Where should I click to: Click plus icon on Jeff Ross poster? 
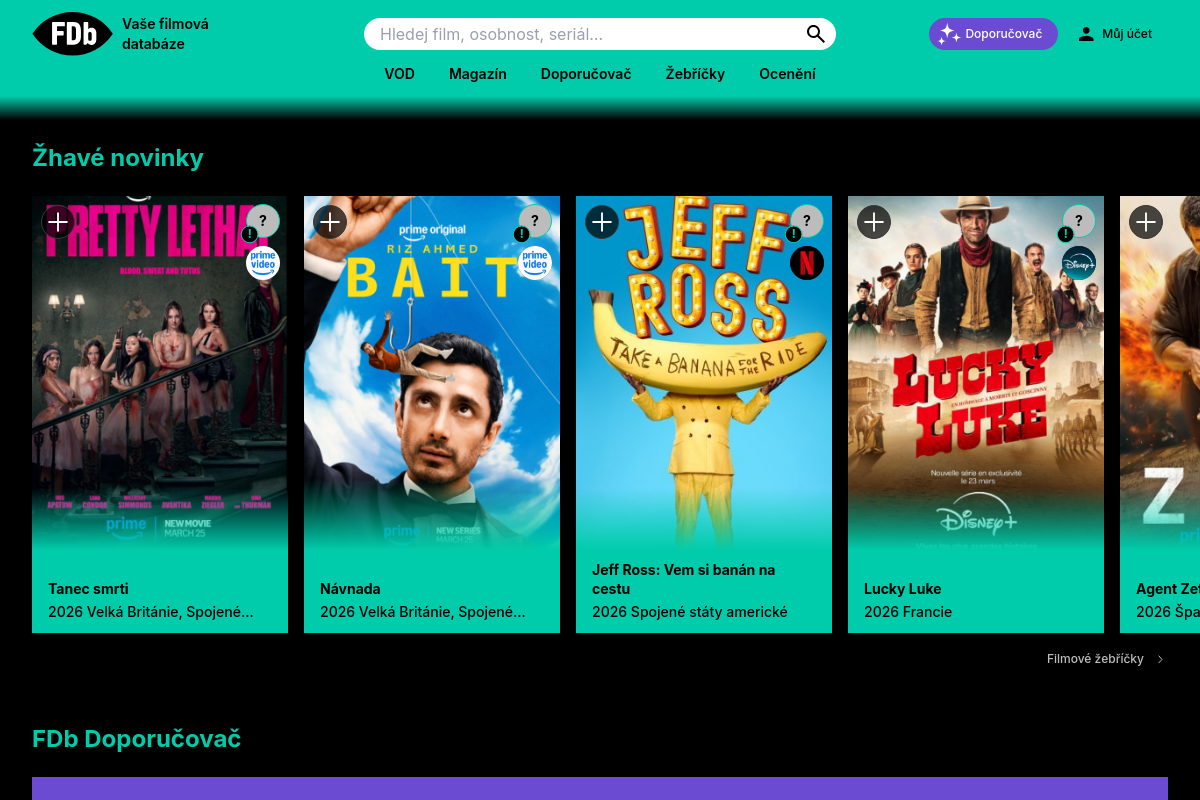(602, 222)
